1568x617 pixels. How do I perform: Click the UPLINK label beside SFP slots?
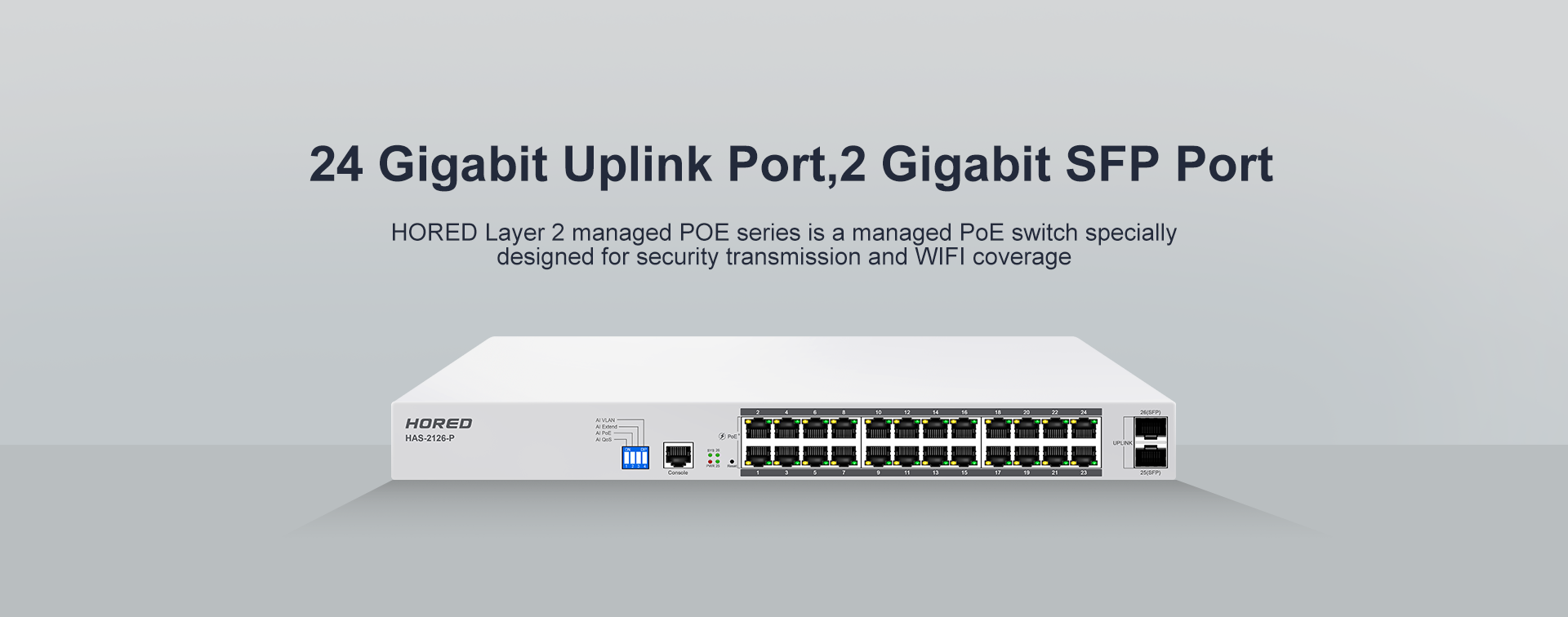tap(1122, 443)
